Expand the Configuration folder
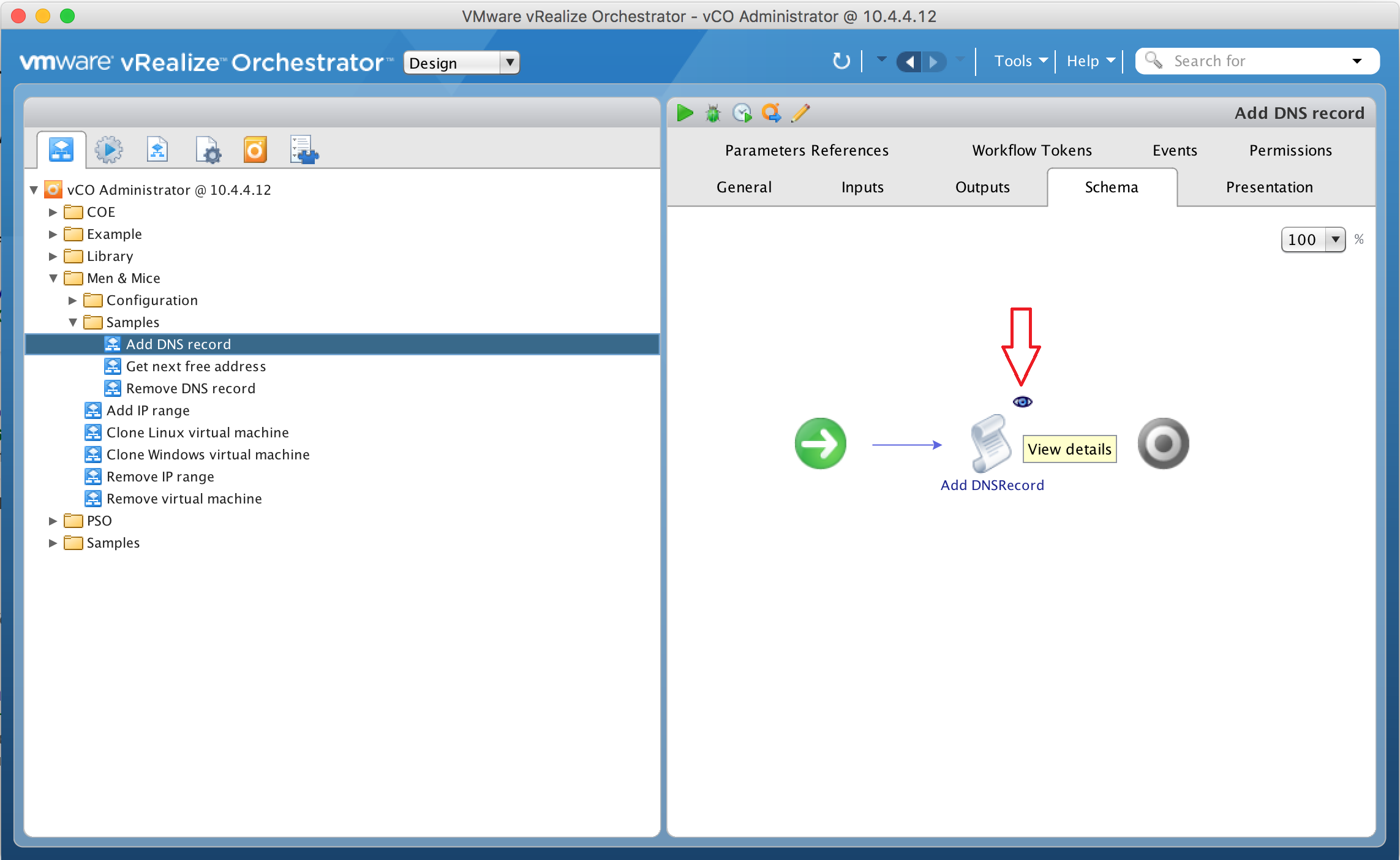The width and height of the screenshot is (1400, 860). pos(73,300)
